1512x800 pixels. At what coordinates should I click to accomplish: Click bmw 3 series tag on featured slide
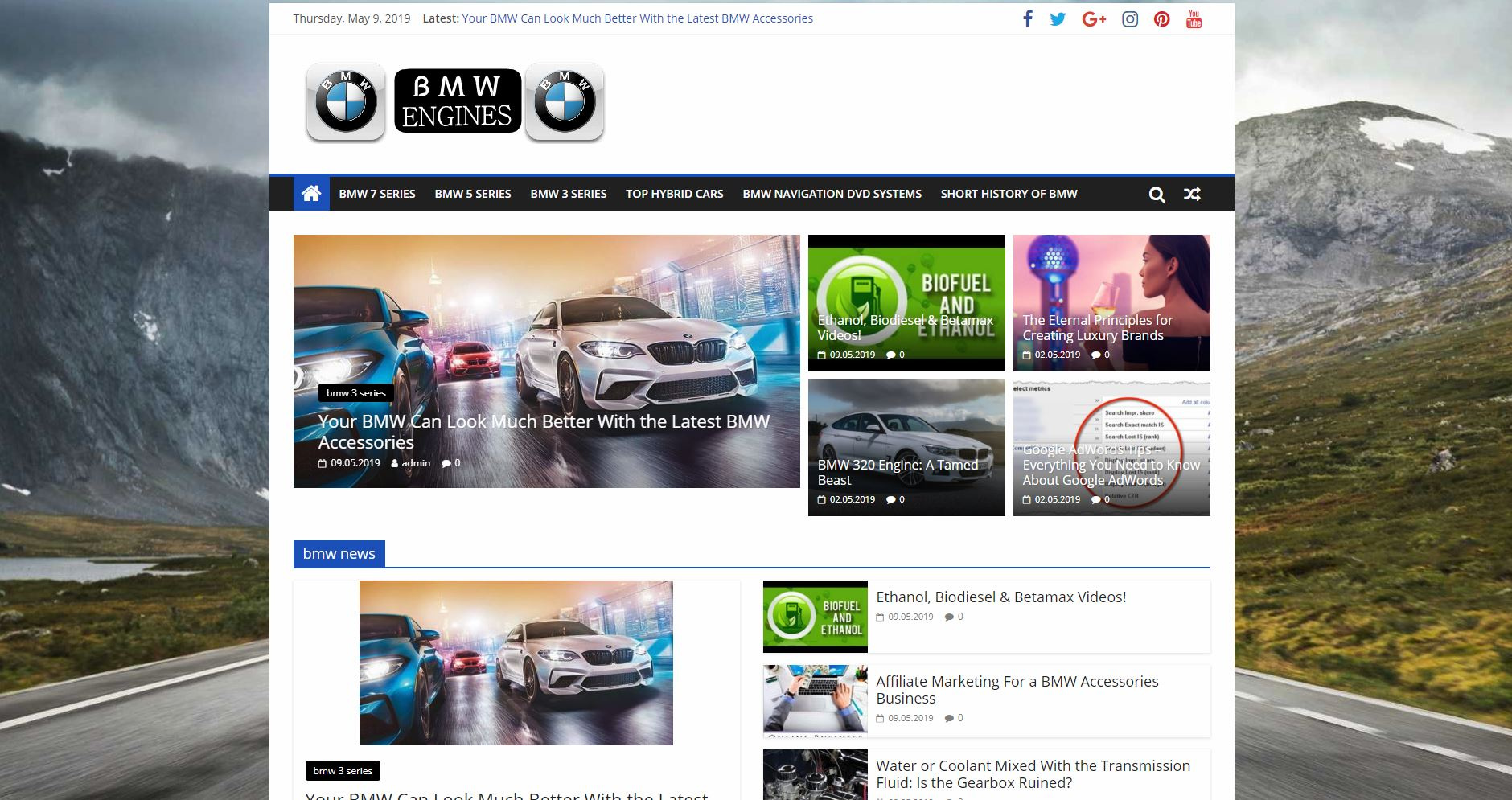pyautogui.click(x=356, y=393)
